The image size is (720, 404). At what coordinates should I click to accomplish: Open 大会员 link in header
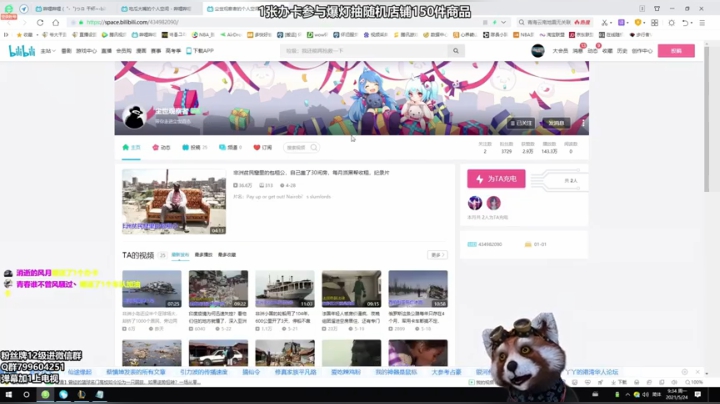560,51
